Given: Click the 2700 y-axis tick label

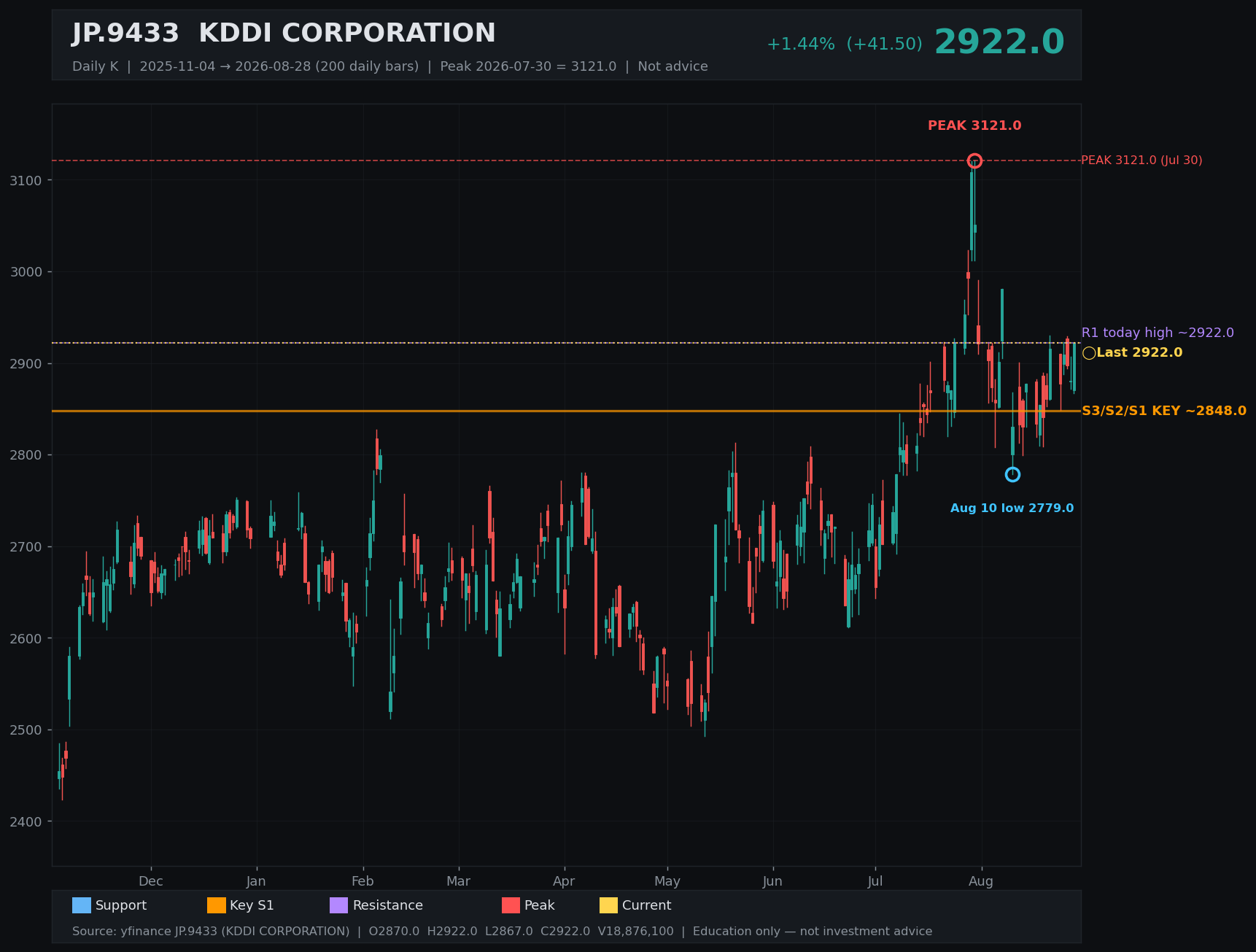Looking at the screenshot, I should (26, 547).
